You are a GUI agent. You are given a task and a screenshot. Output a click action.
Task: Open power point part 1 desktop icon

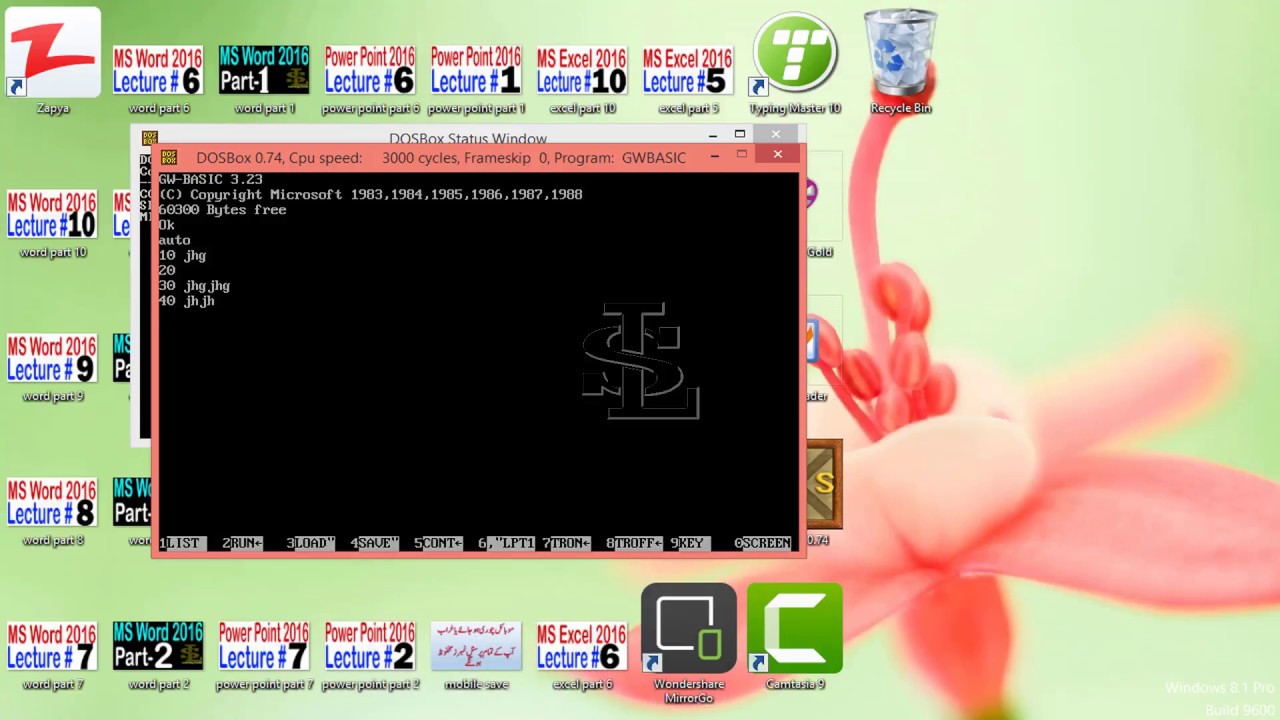[476, 78]
